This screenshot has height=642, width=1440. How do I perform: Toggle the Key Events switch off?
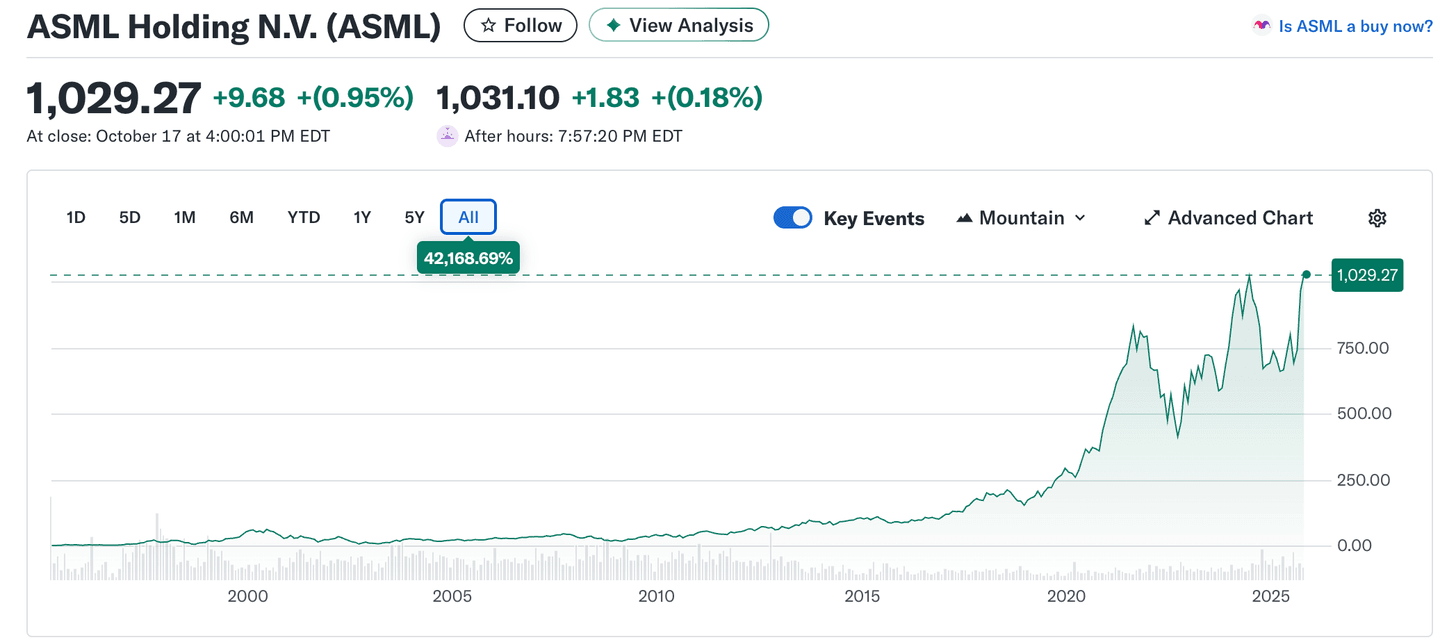pos(793,218)
